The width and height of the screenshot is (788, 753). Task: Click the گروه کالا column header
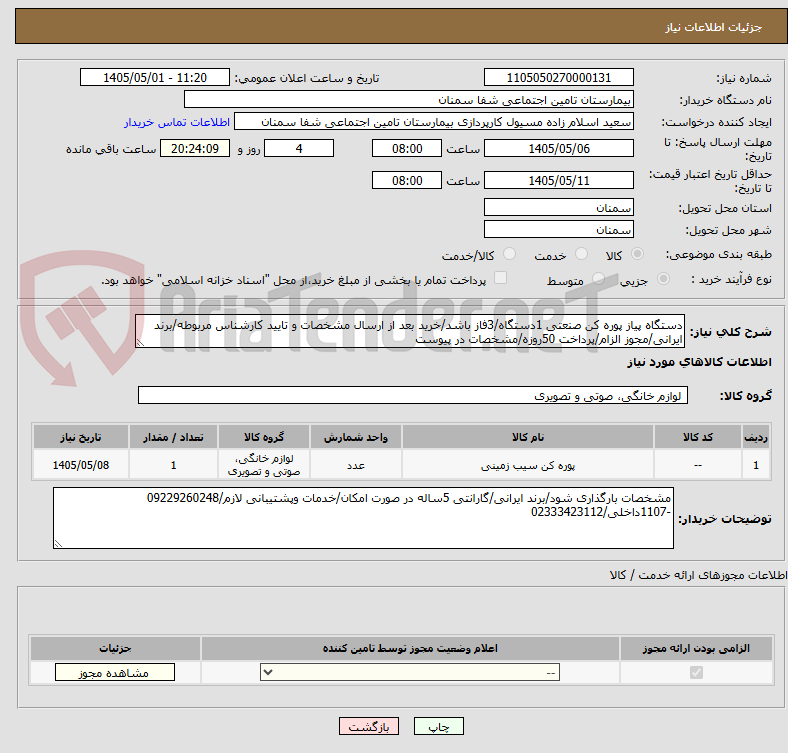(264, 437)
